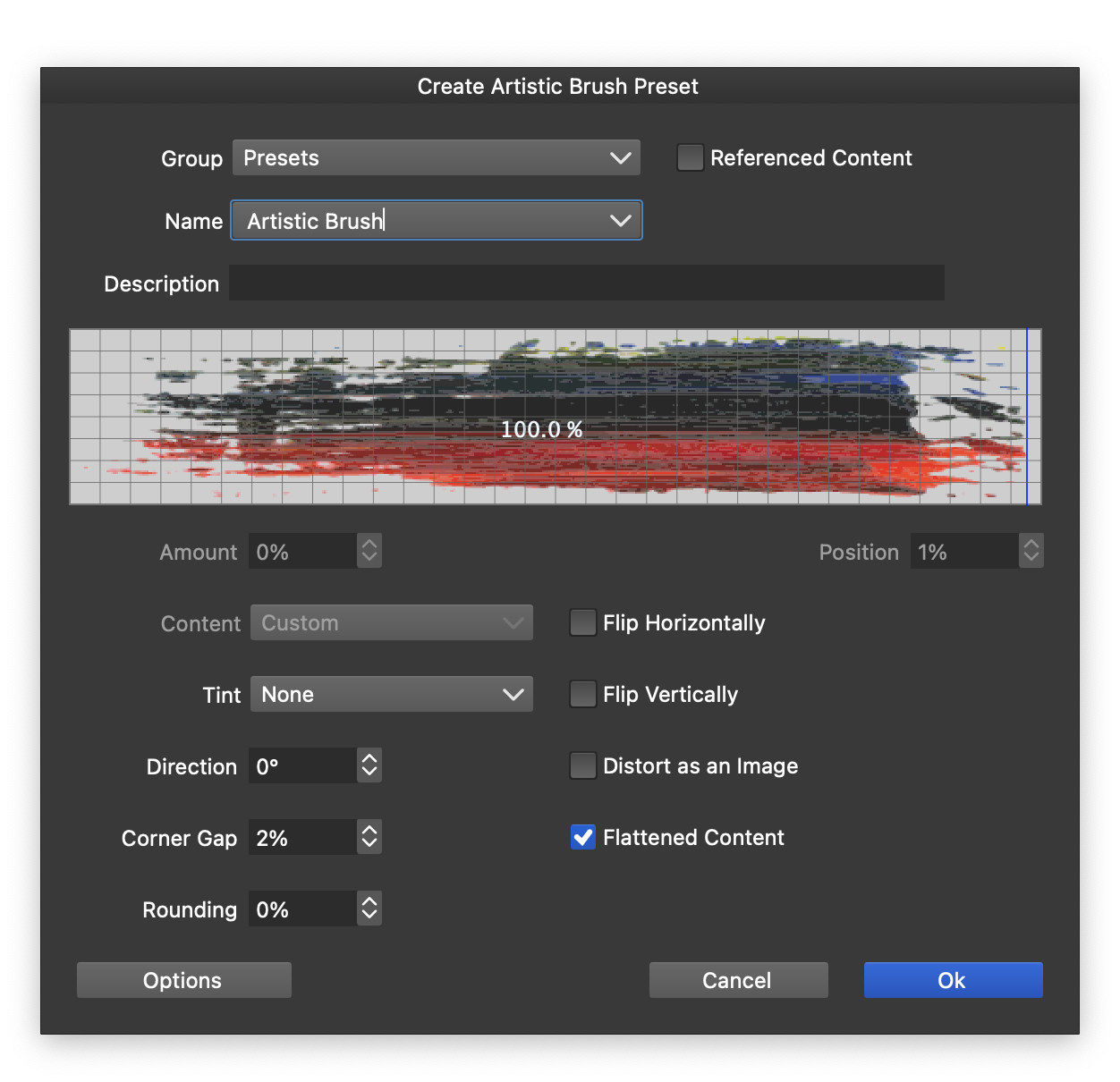The image size is (1120, 1082).
Task: Uncheck the Flattened Content checkbox
Action: click(583, 838)
